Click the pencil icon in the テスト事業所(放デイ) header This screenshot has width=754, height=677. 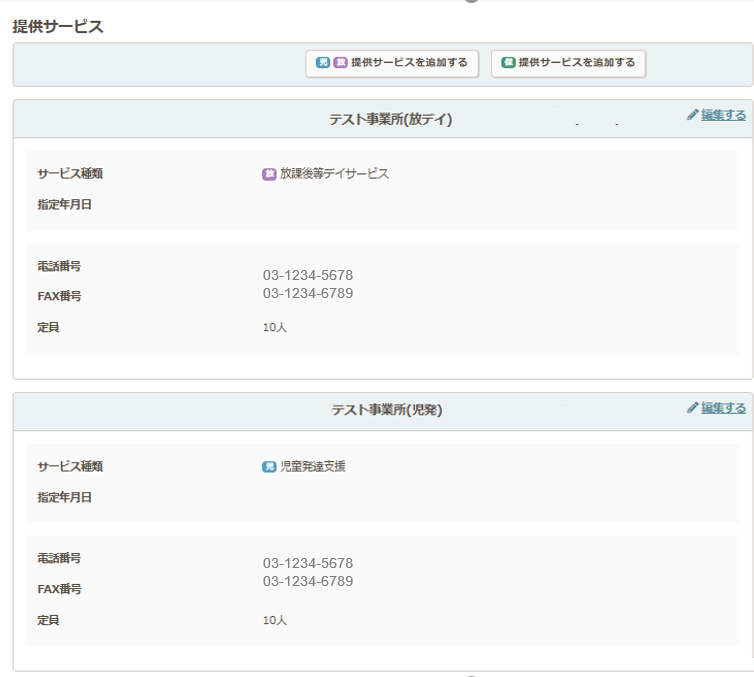pyautogui.click(x=692, y=115)
